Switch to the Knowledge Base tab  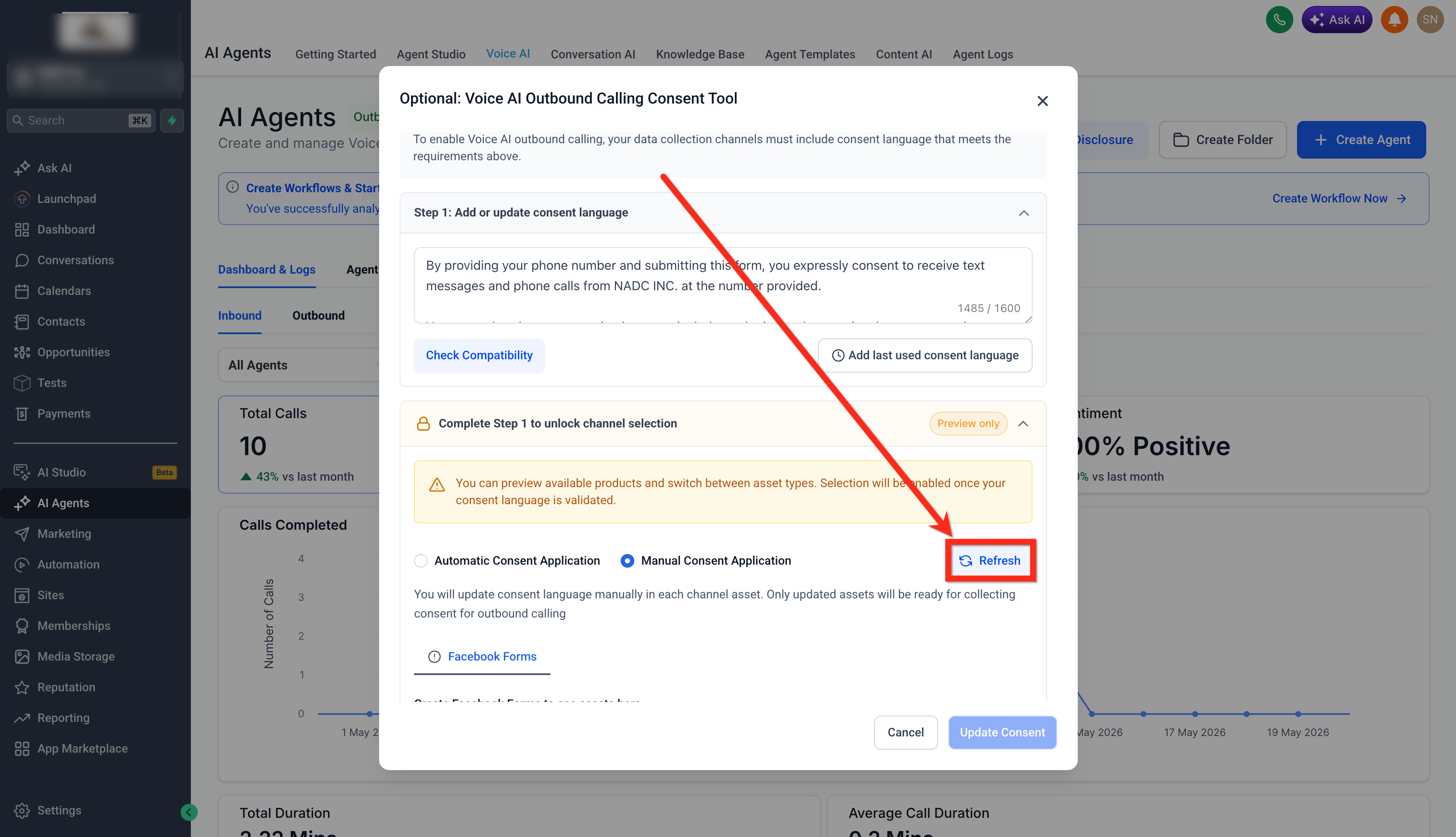click(x=700, y=54)
